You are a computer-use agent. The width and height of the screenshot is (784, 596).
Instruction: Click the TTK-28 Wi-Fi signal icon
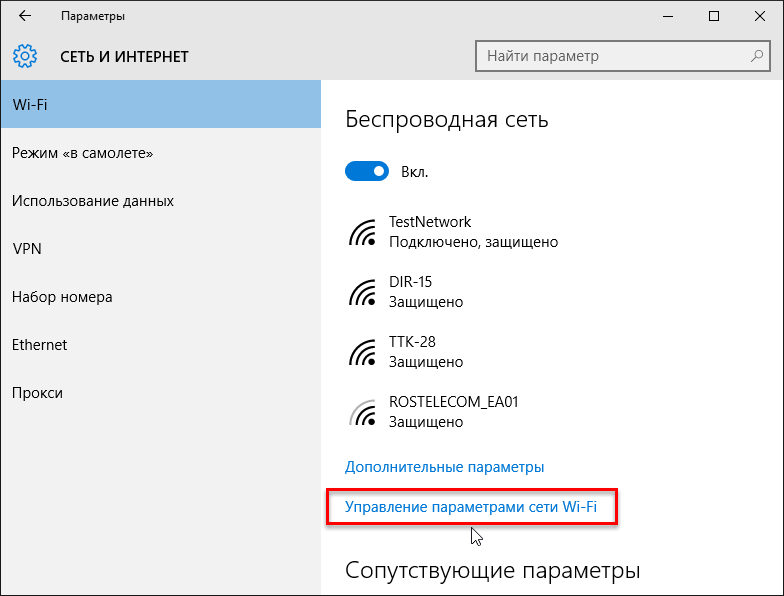pyautogui.click(x=362, y=352)
